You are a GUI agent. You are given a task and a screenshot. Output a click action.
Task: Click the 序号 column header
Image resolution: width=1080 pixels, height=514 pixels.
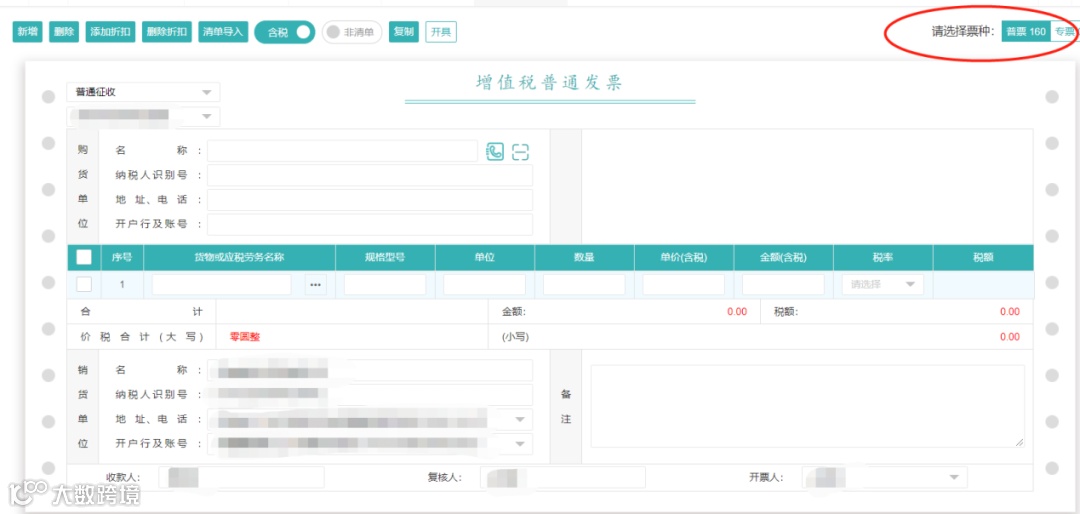coord(123,257)
